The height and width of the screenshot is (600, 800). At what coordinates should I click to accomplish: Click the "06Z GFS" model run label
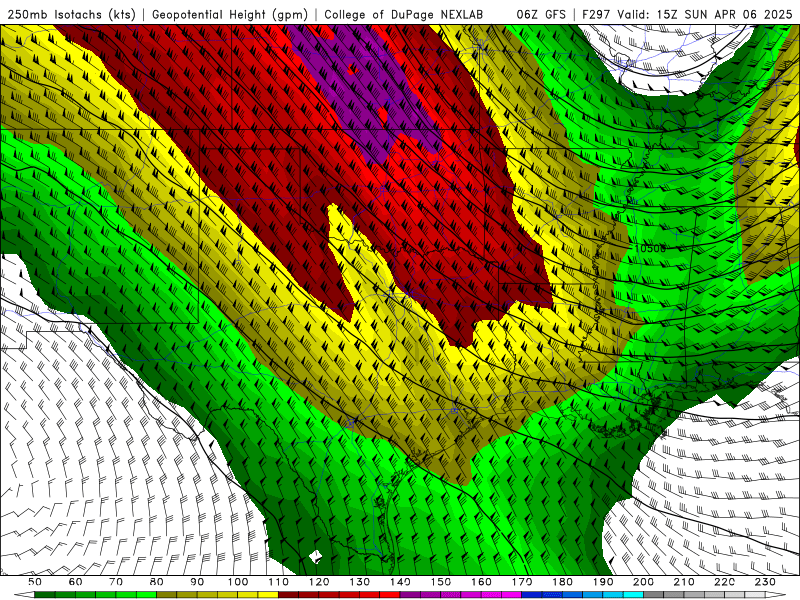541,14
